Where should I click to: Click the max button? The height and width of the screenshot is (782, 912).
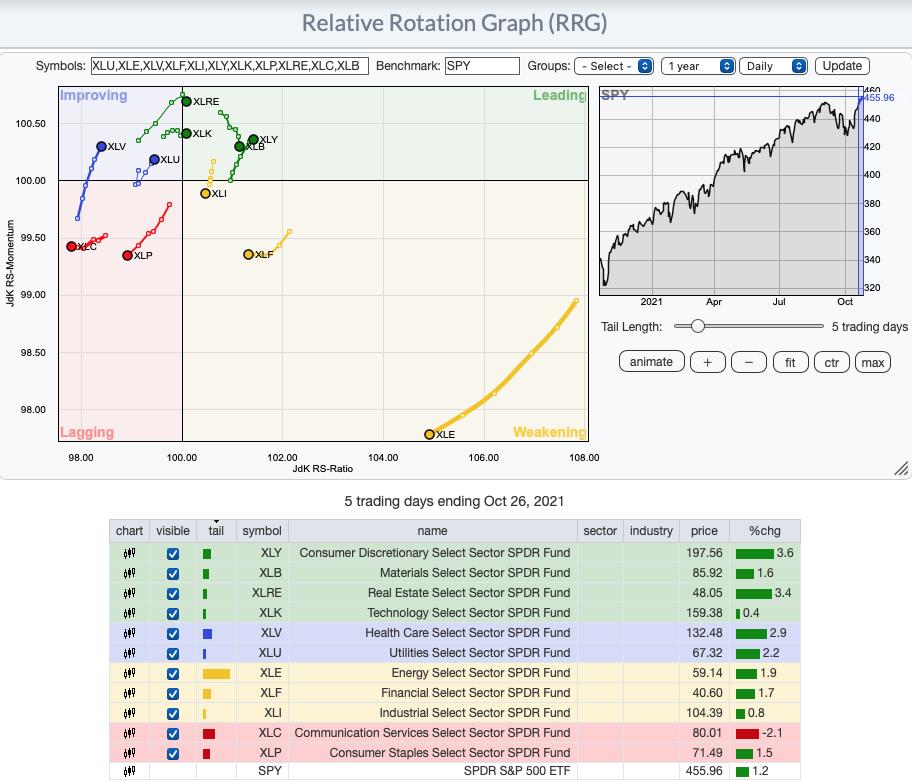pos(872,362)
